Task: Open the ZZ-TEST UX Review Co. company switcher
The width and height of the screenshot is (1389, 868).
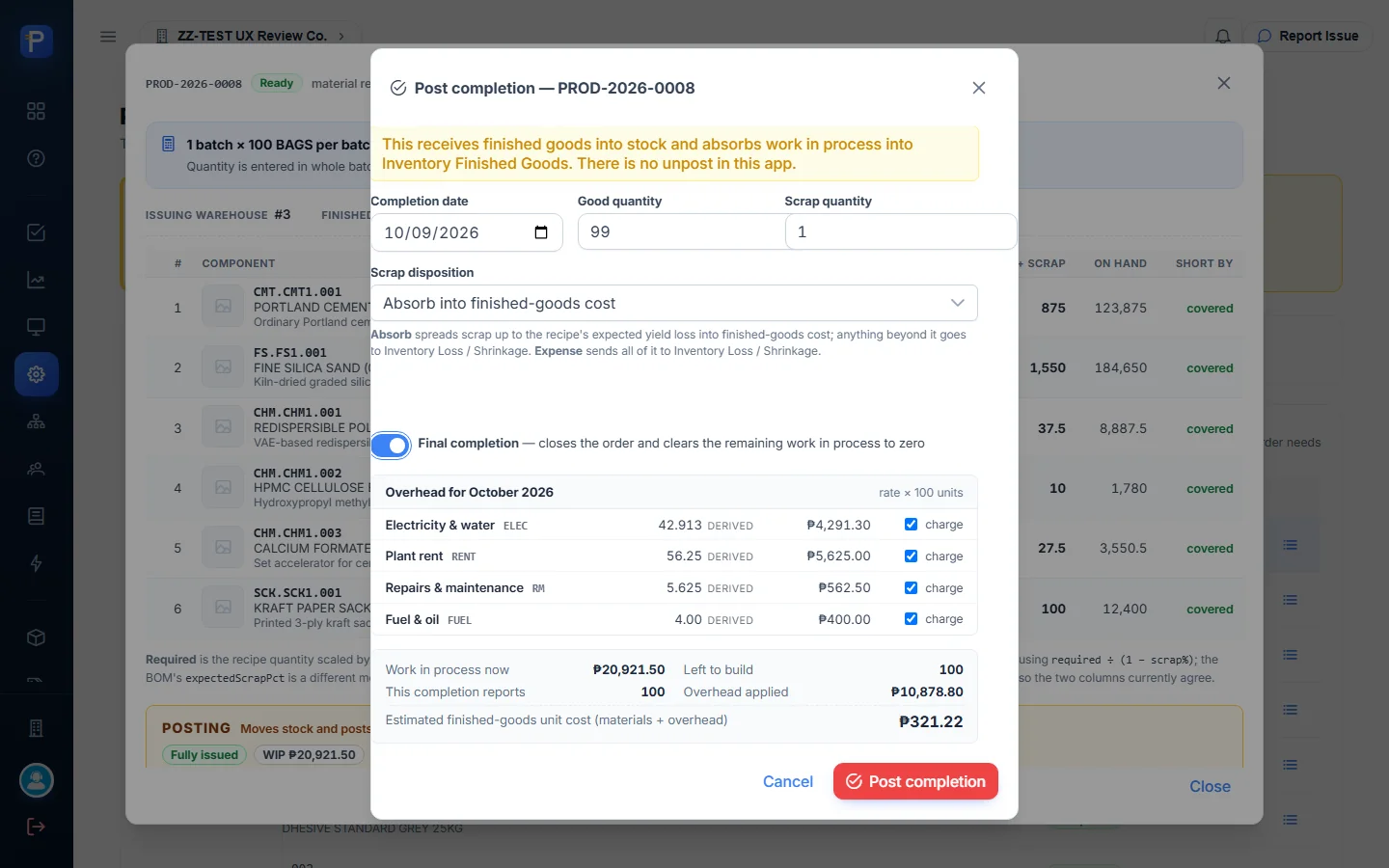Action: [250, 37]
